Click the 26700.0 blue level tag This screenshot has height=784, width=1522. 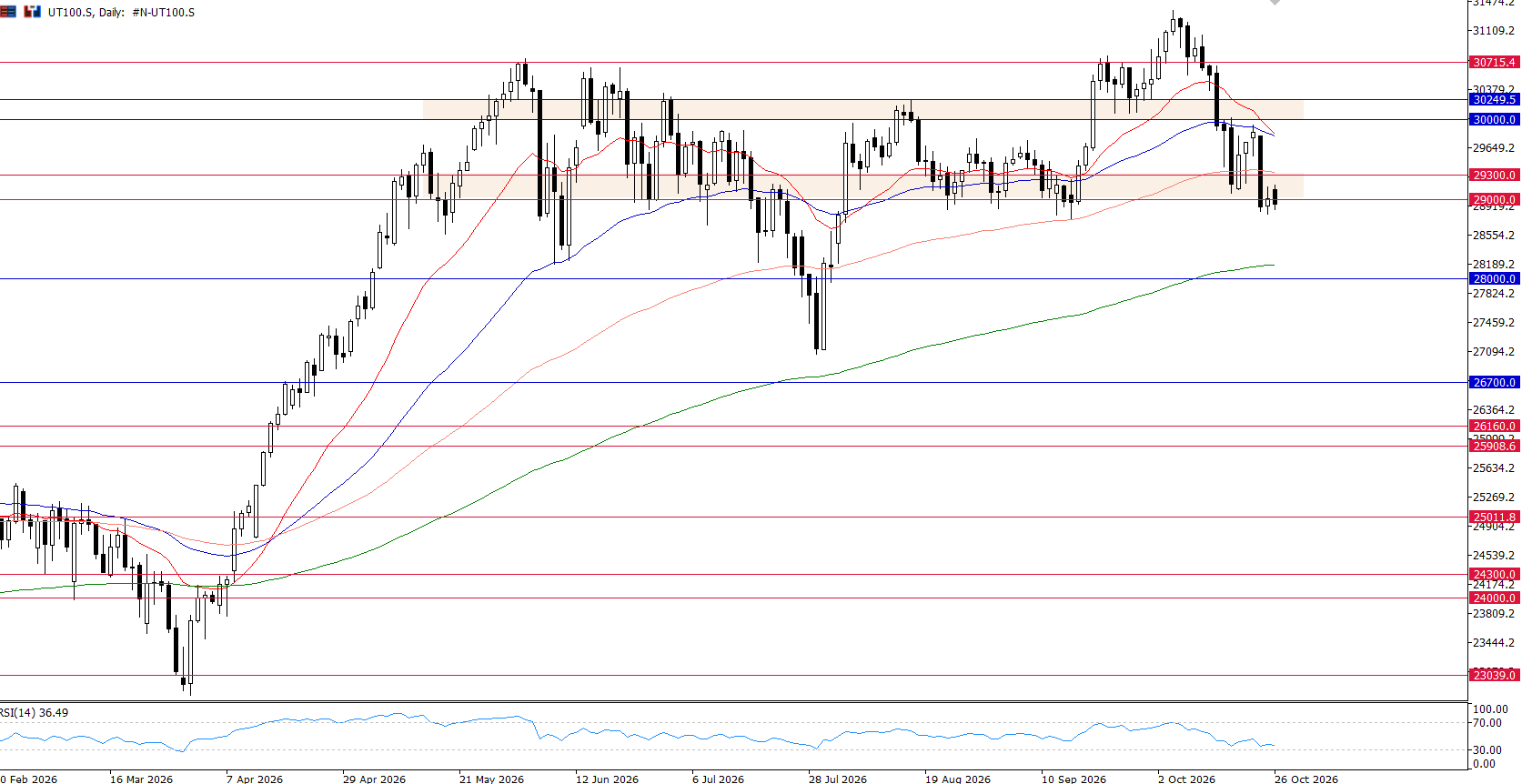tap(1494, 383)
